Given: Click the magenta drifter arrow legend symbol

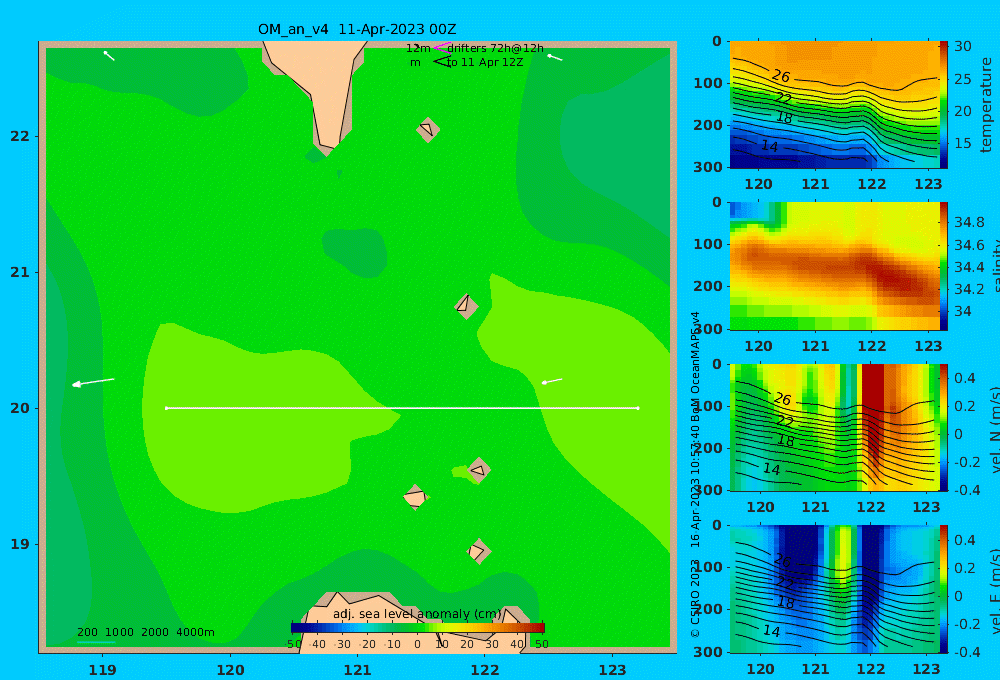Looking at the screenshot, I should pos(442,48).
